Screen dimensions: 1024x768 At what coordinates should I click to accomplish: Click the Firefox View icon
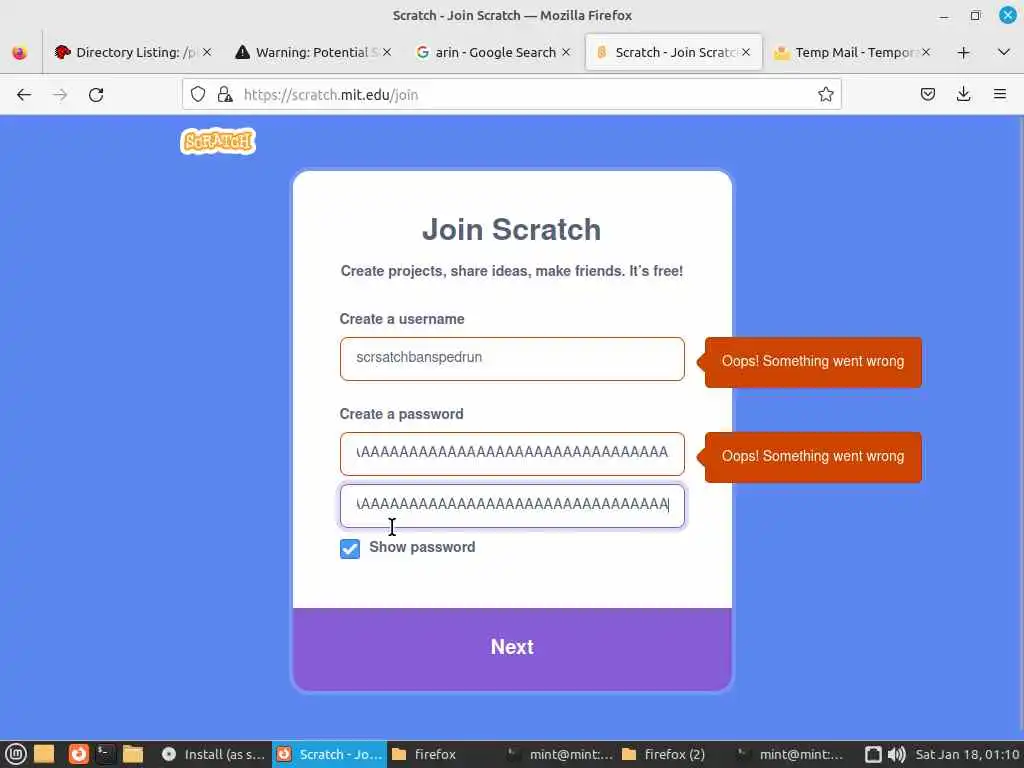(20, 52)
